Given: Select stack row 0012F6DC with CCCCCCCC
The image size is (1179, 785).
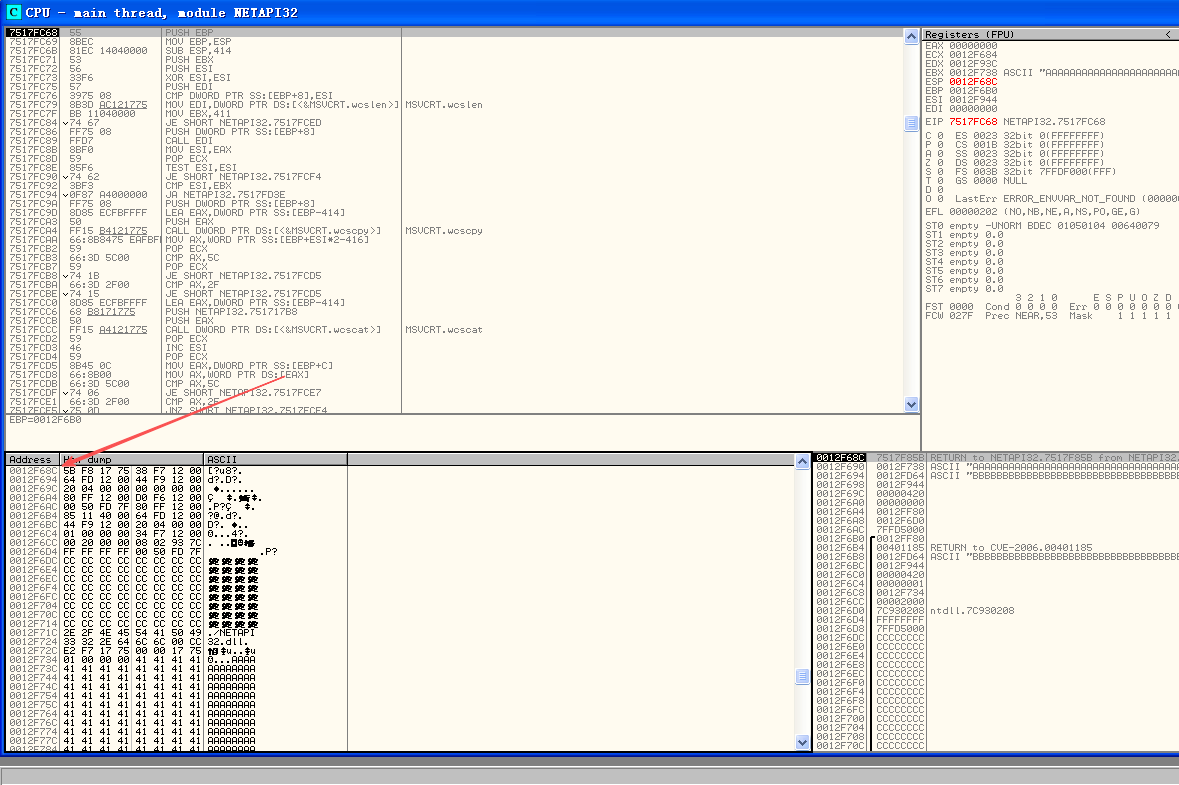Looking at the screenshot, I should pyautogui.click(x=997, y=638).
